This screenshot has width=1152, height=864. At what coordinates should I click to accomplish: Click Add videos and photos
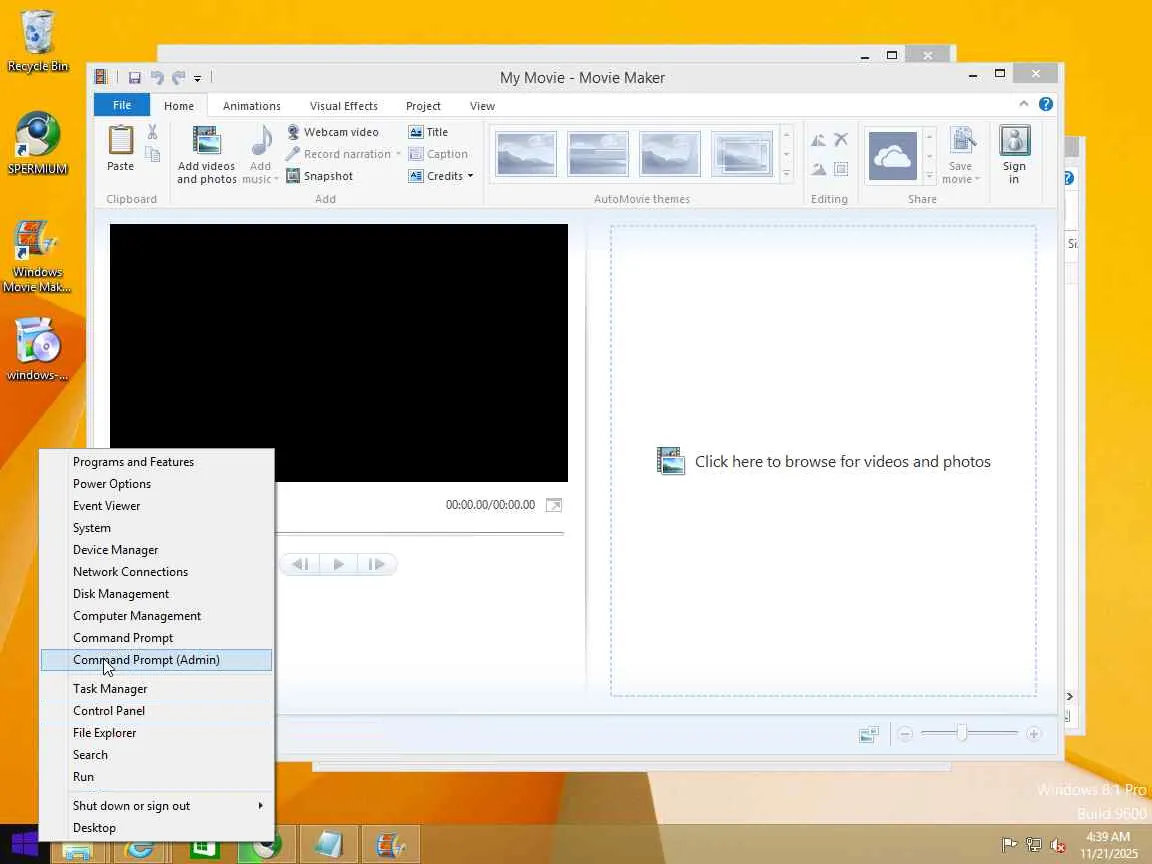click(206, 154)
